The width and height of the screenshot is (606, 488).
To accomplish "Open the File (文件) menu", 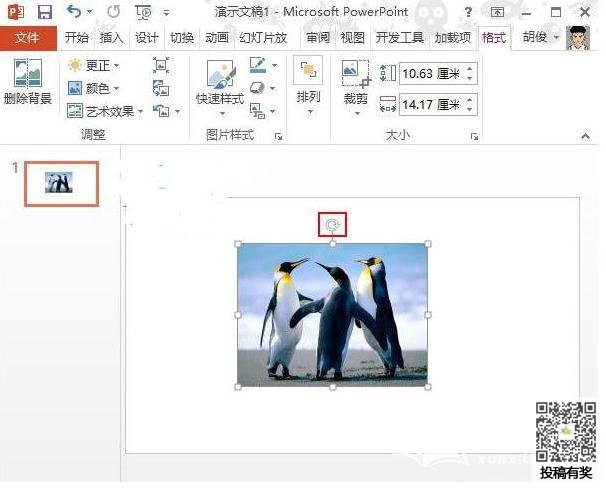I will coord(27,38).
